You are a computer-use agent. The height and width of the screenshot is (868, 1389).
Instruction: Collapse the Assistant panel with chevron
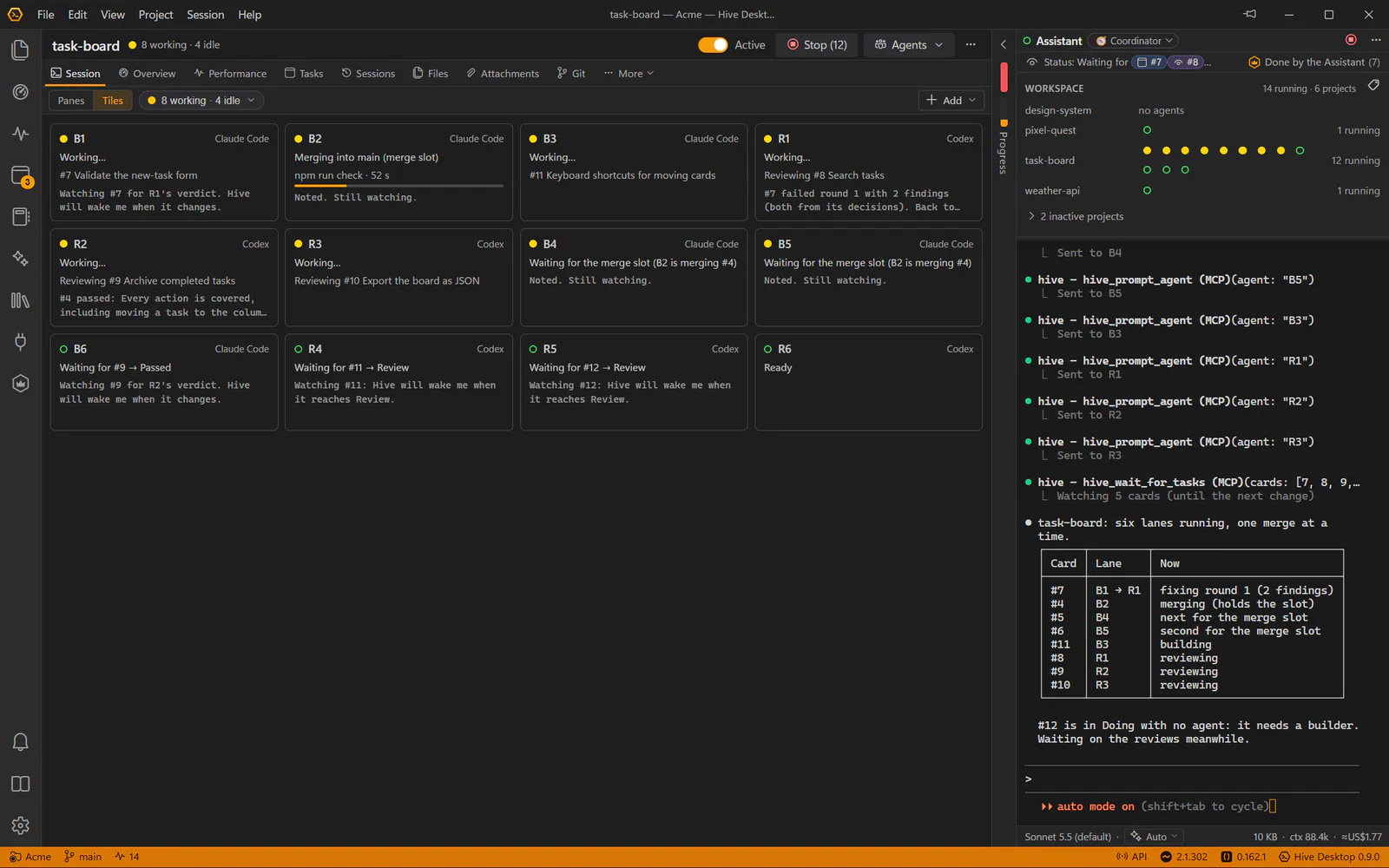(x=1004, y=45)
